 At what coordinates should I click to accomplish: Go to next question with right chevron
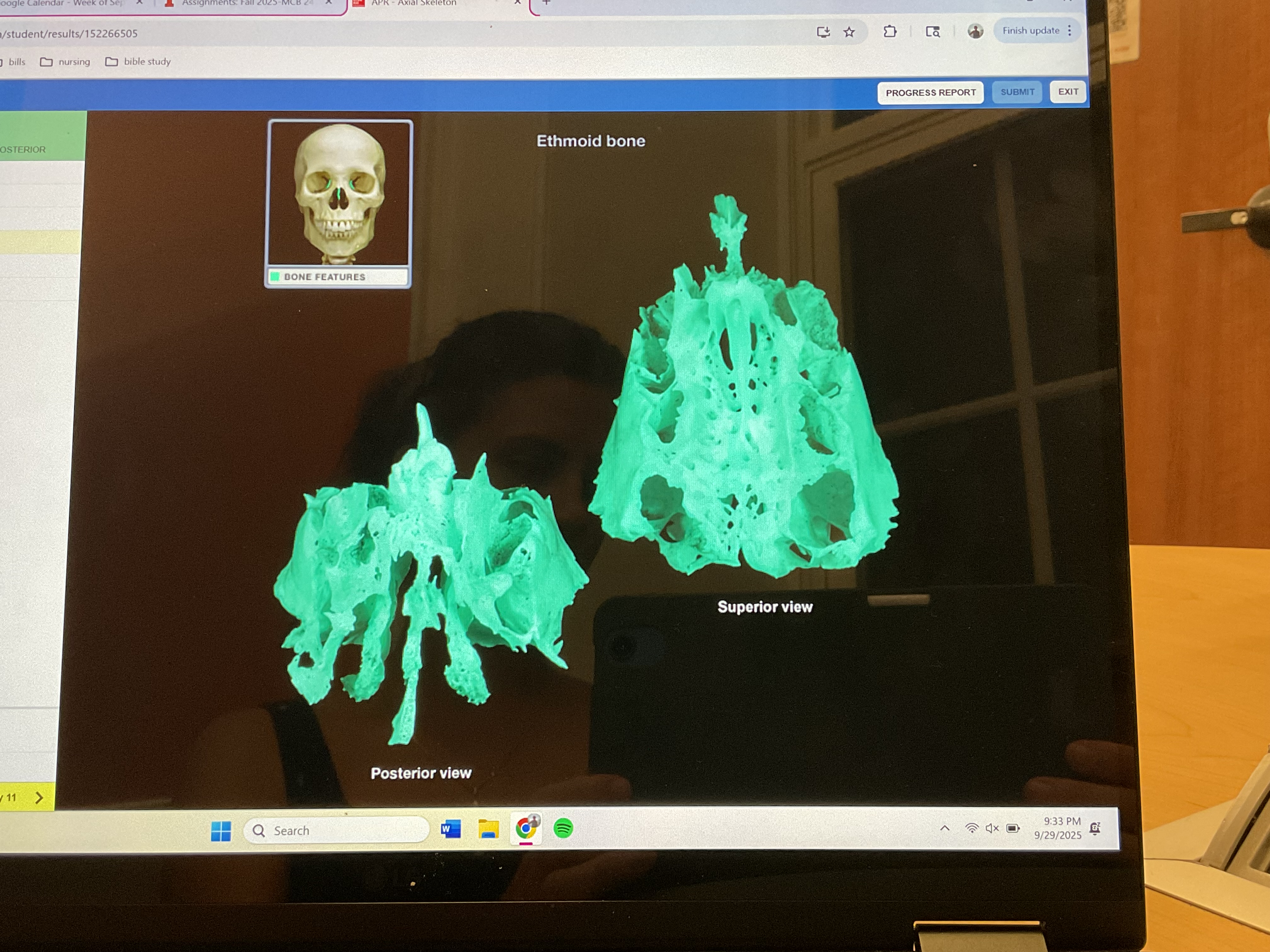[x=39, y=798]
